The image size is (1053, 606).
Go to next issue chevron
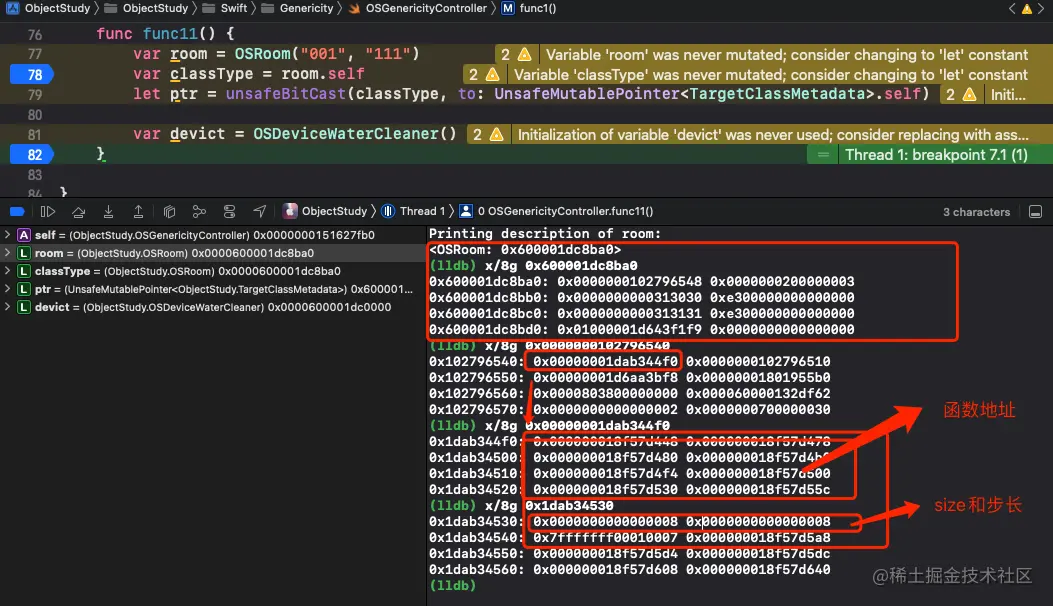pos(1042,9)
